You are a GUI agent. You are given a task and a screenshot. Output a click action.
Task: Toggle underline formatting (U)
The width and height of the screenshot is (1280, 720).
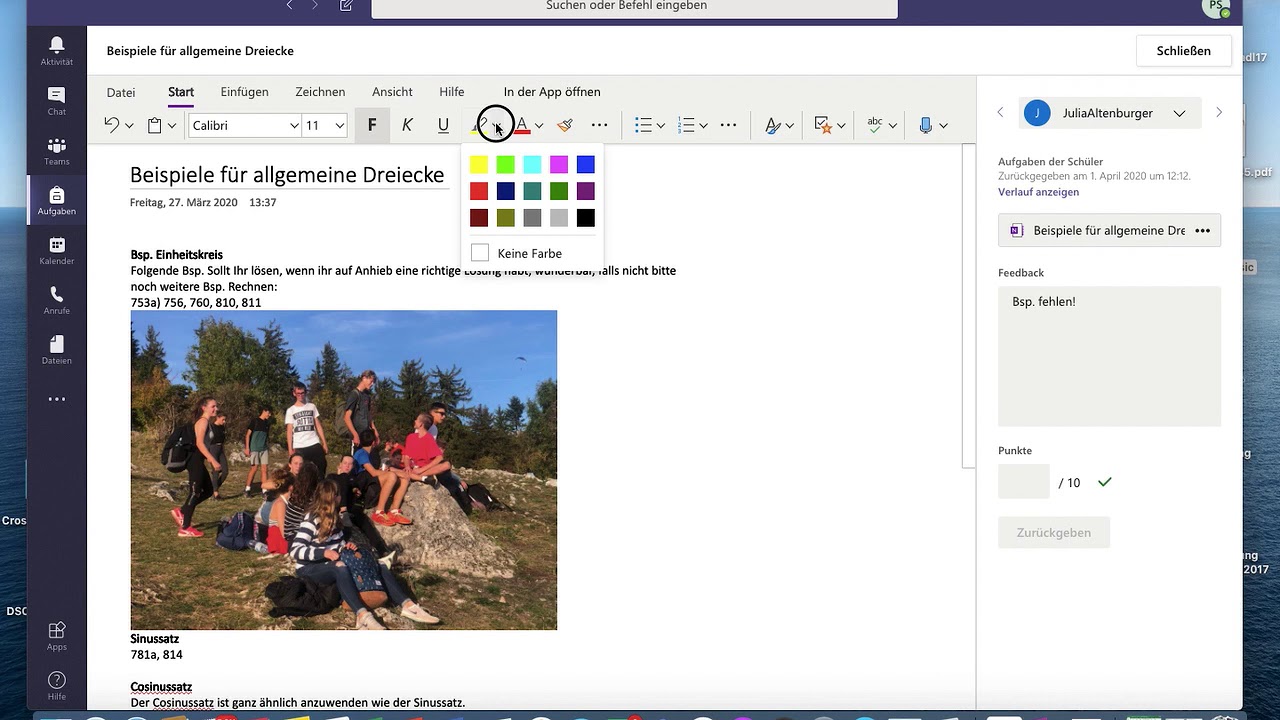443,125
